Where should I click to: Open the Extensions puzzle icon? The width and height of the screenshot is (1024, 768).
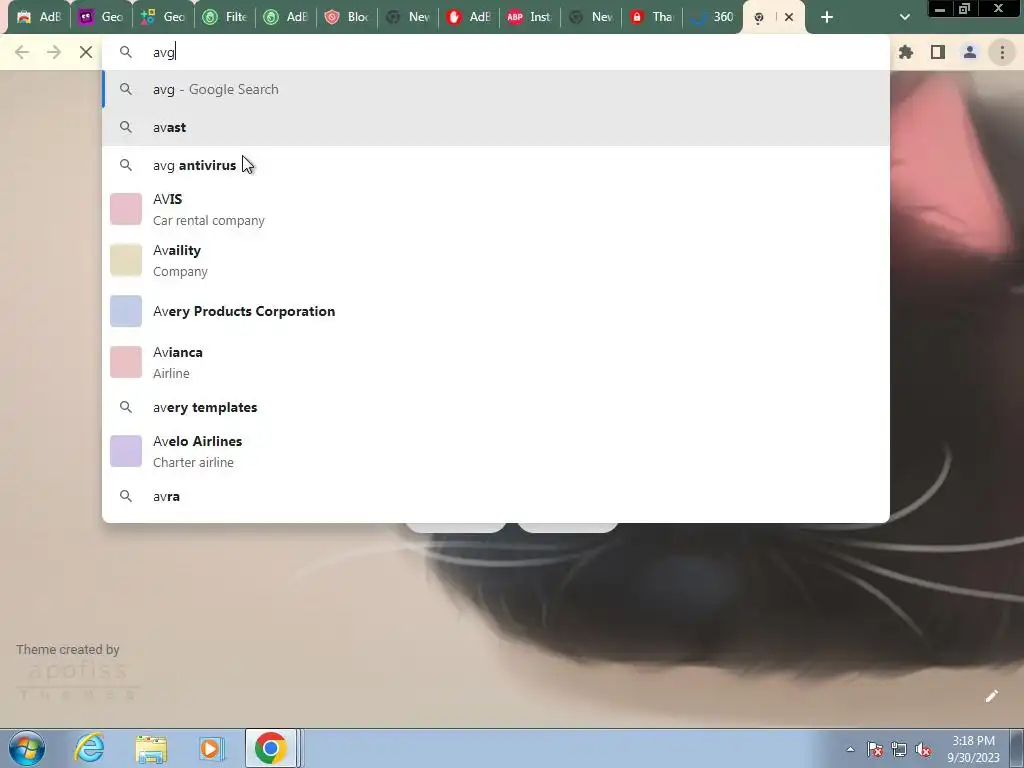(906, 52)
